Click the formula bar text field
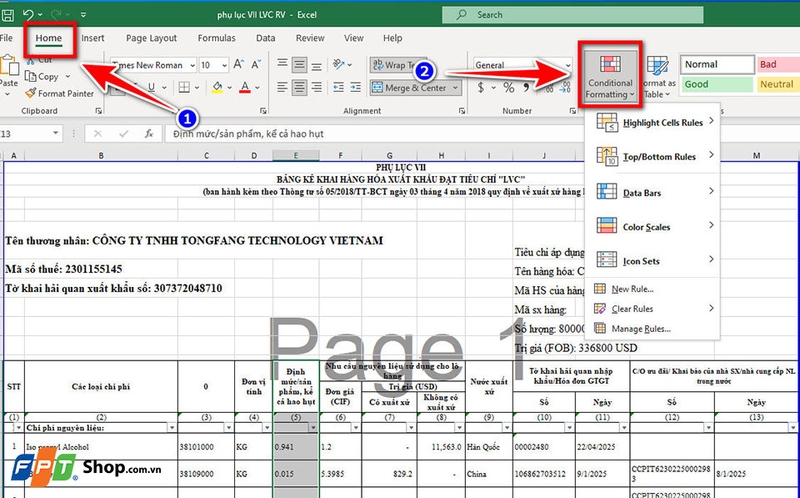Image resolution: width=800 pixels, height=498 pixels. pyautogui.click(x=374, y=134)
